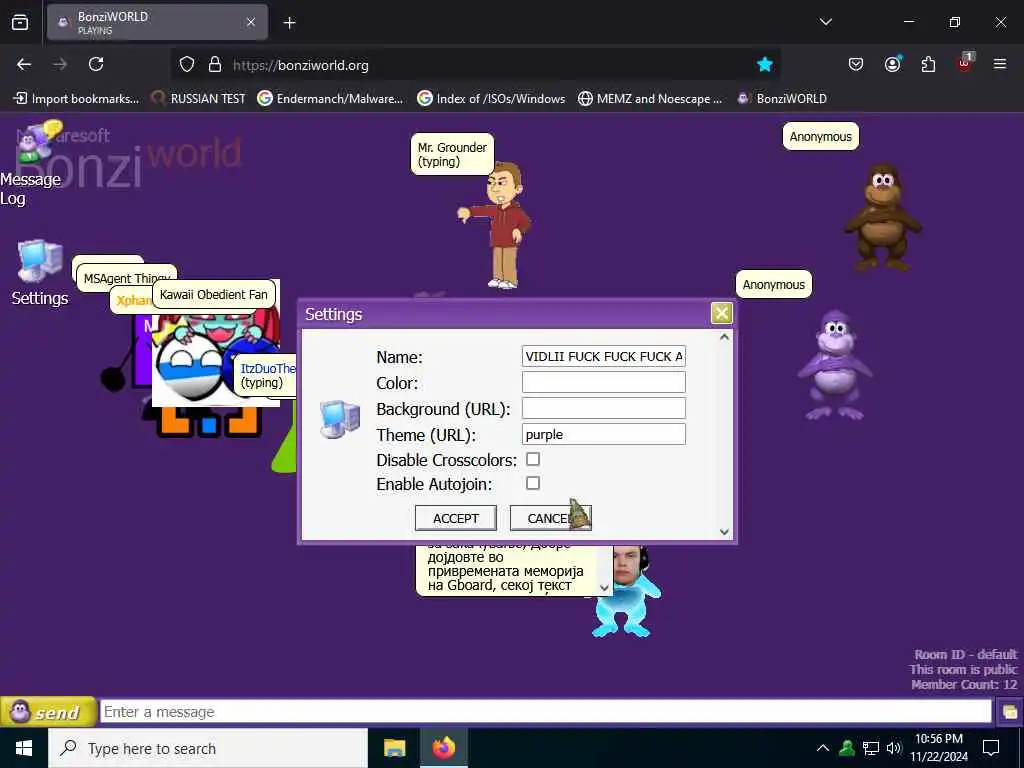Open the Firefox hamburger menu
The width and height of the screenshot is (1024, 768).
(1000, 65)
